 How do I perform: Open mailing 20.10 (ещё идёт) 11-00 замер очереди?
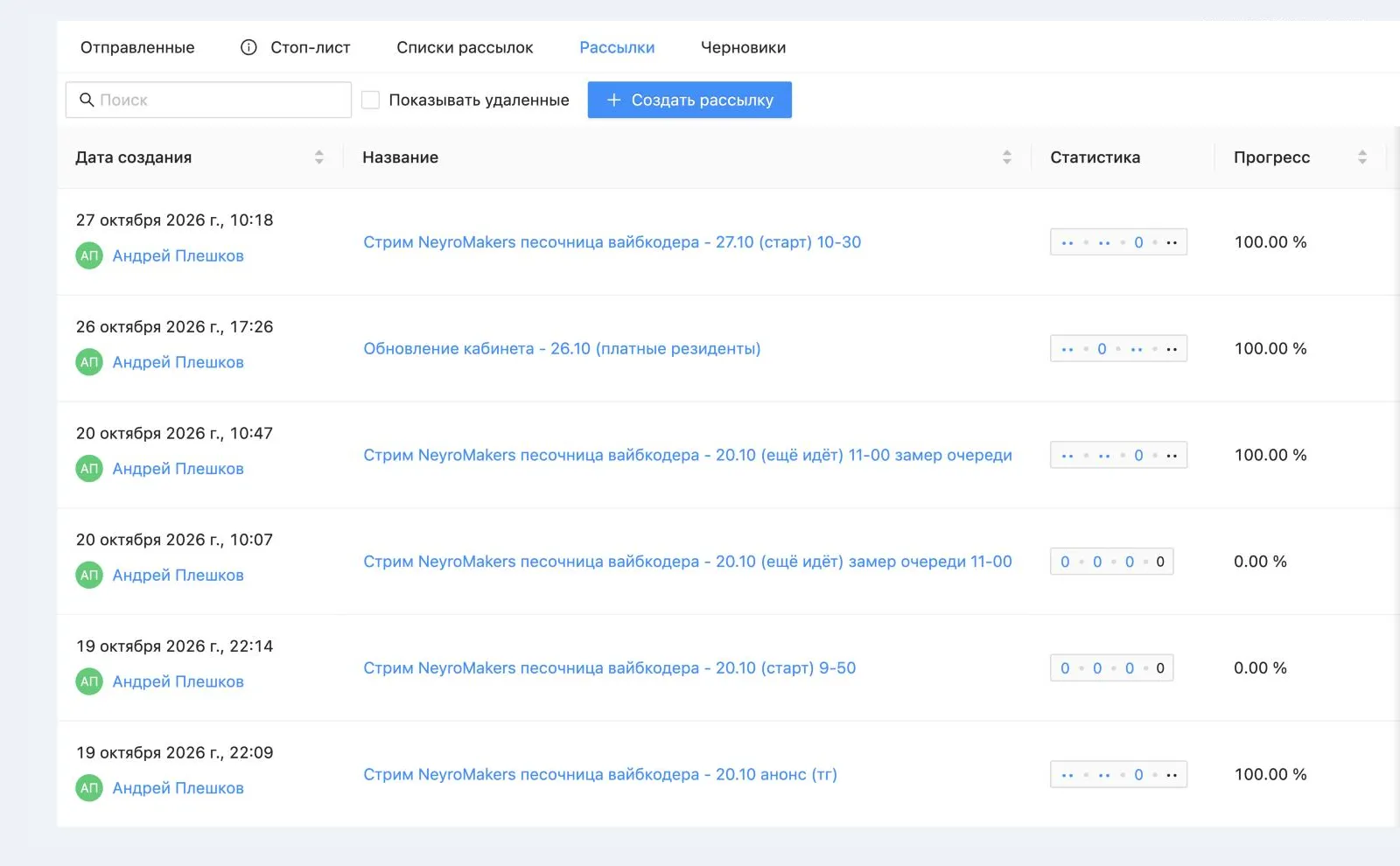688,455
